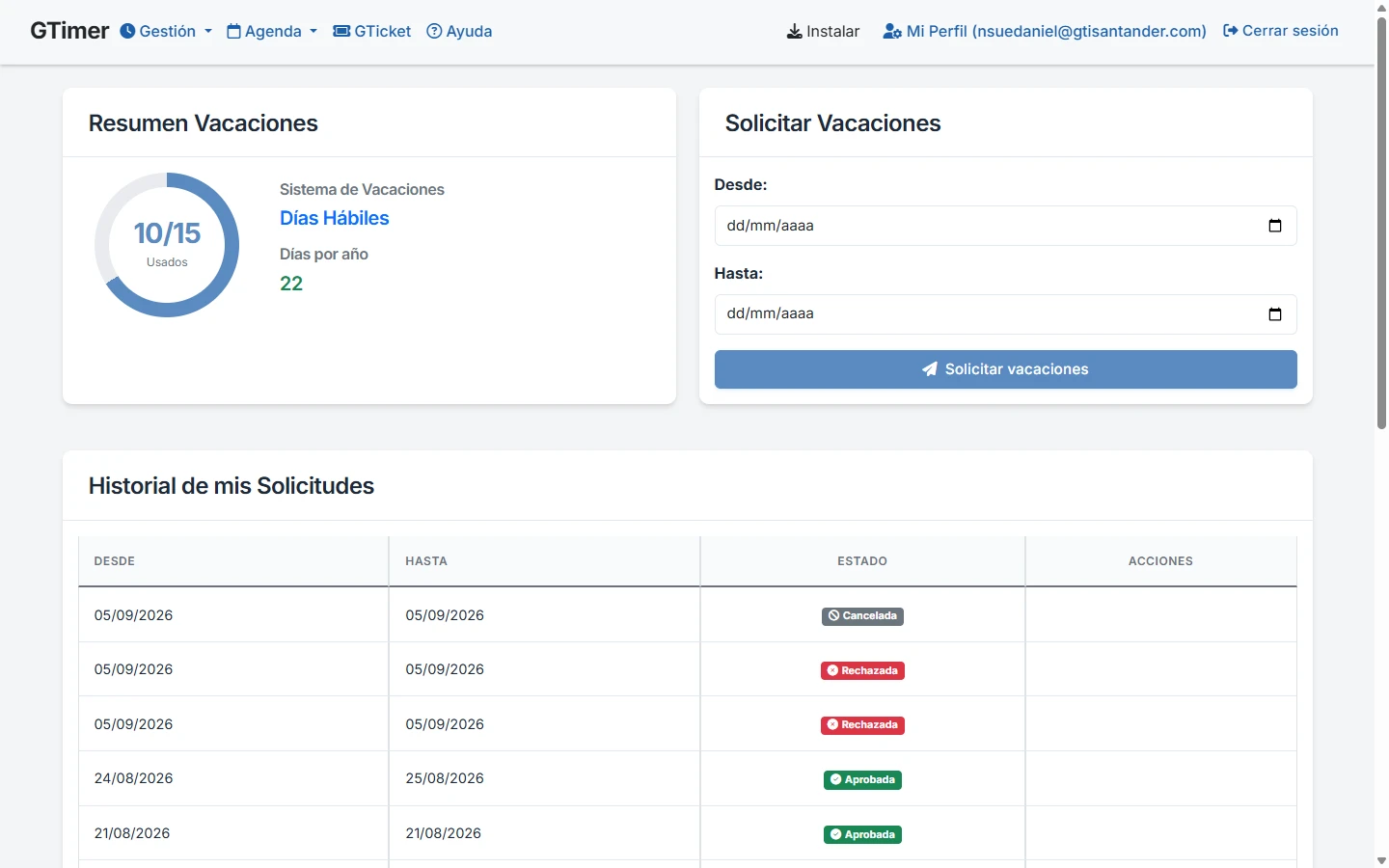Click the sign-out icon beside Cerrar sesión
Image resolution: width=1389 pixels, height=868 pixels.
pyautogui.click(x=1231, y=31)
